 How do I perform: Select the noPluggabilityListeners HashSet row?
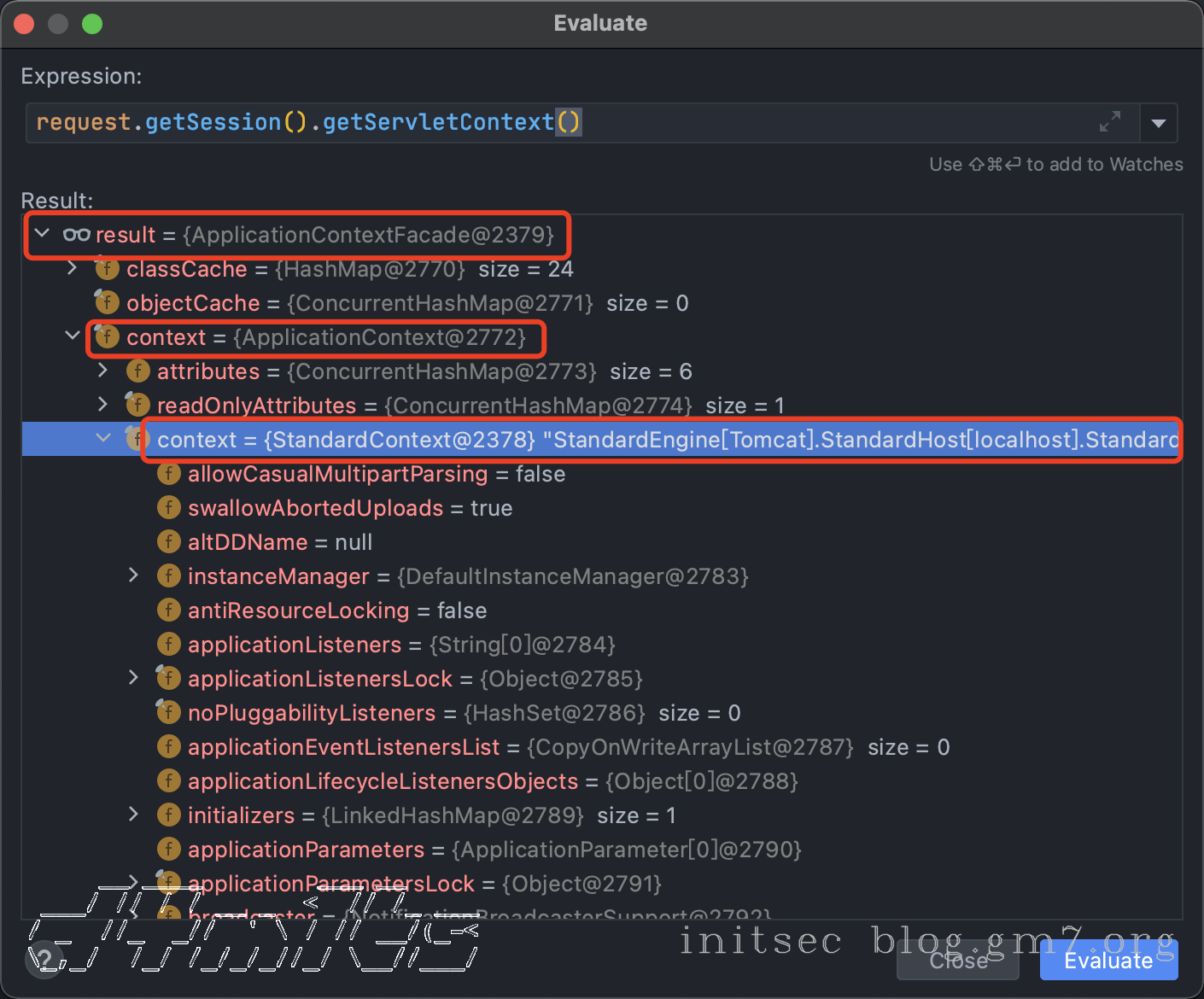pos(461,713)
